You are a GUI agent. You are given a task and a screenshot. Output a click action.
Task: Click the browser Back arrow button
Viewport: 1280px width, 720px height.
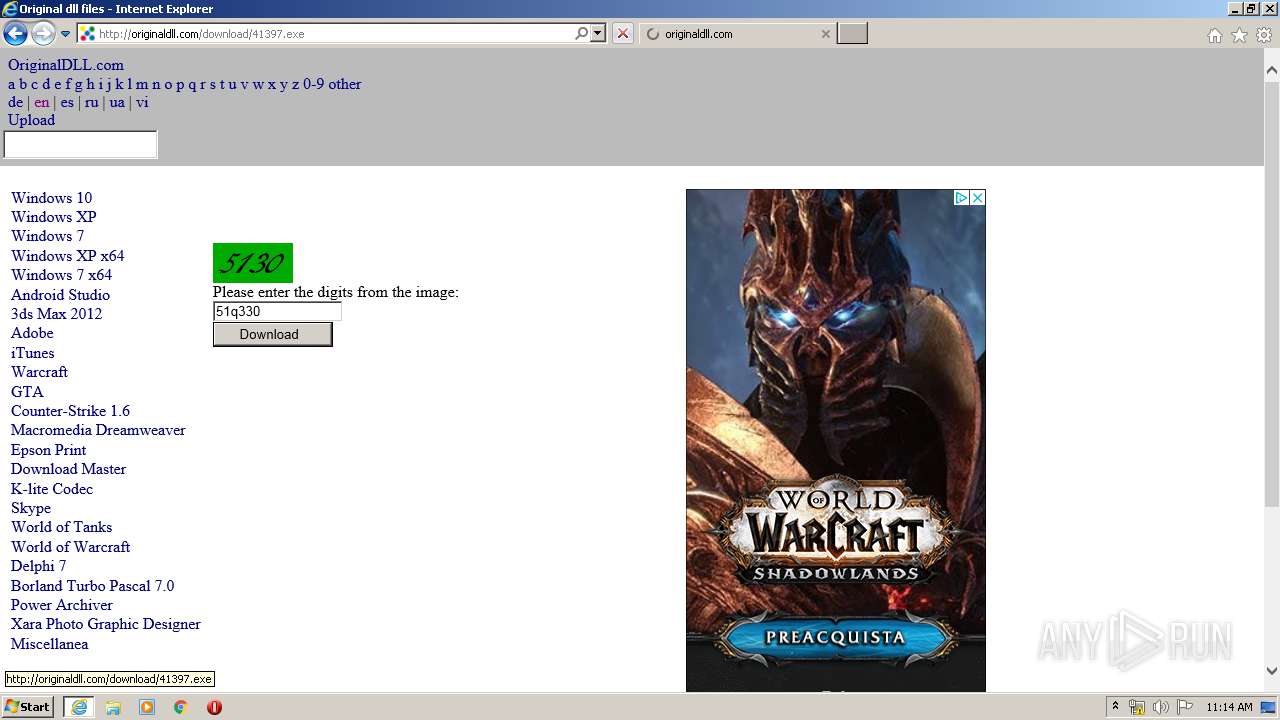coord(15,33)
